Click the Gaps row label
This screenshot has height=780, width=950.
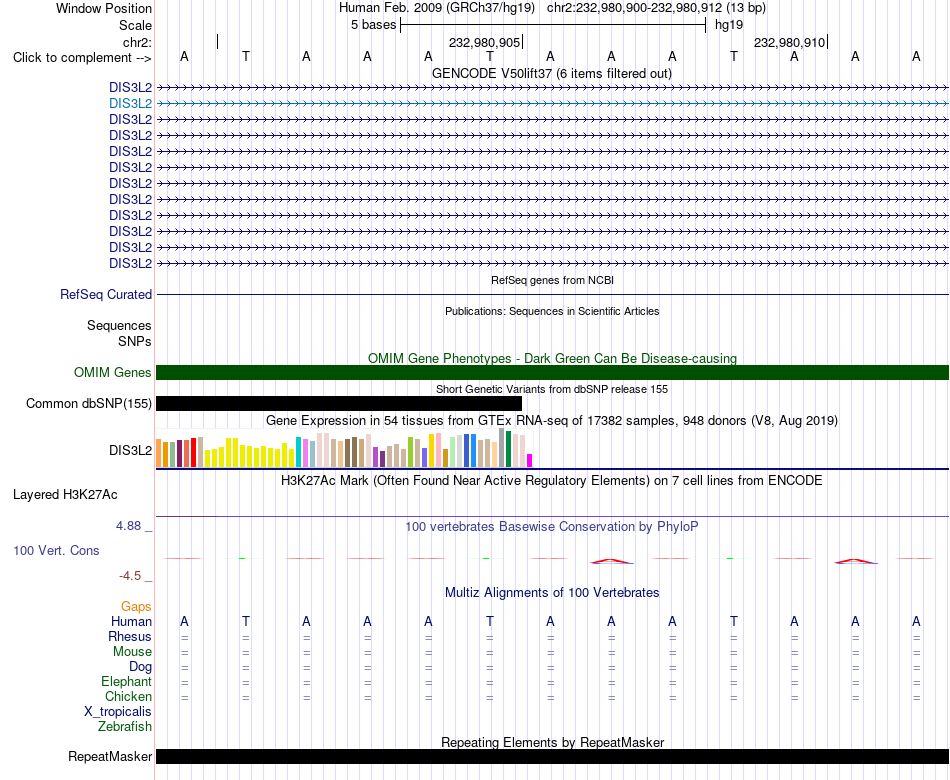(136, 607)
